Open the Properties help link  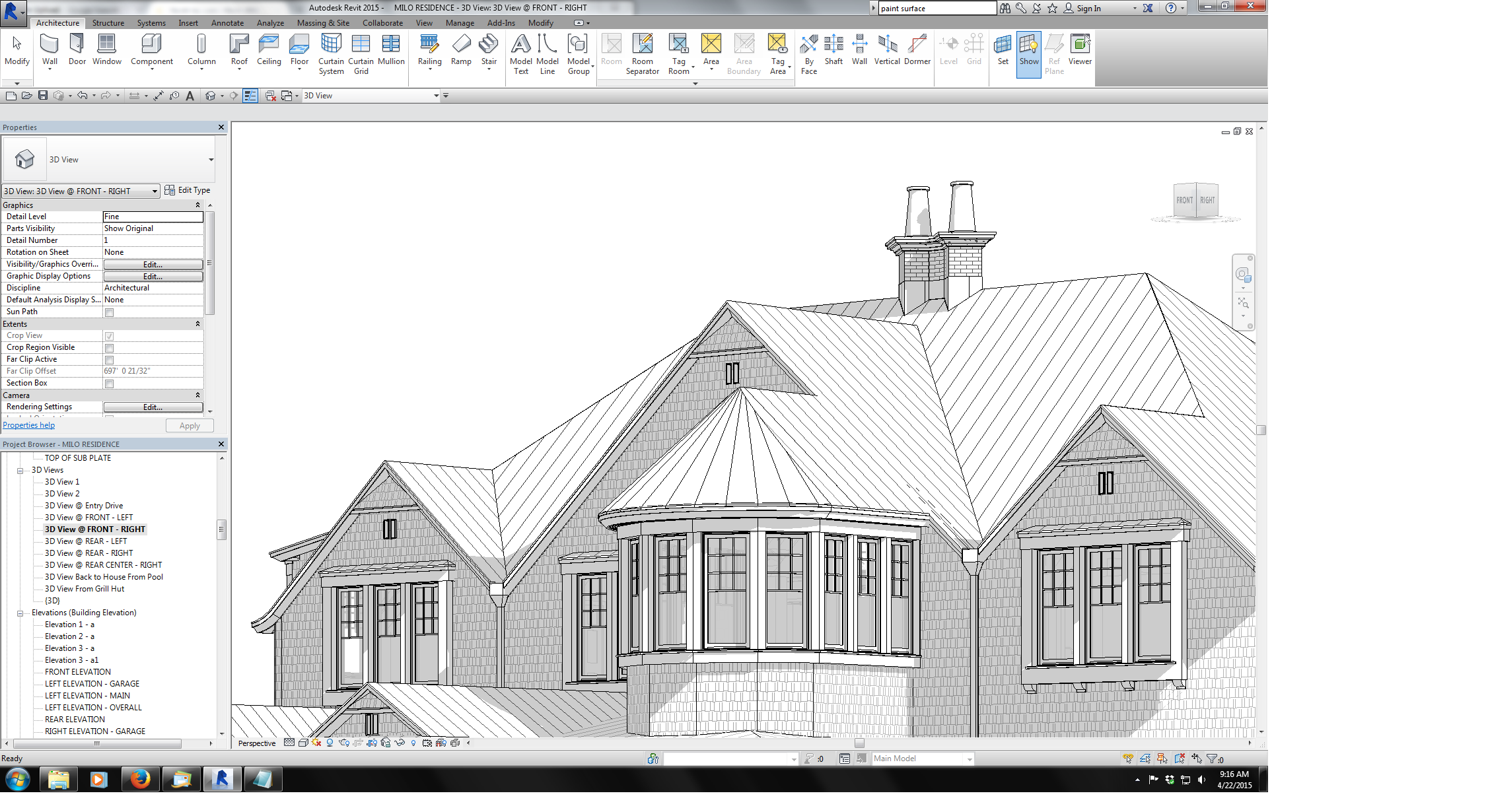(29, 425)
